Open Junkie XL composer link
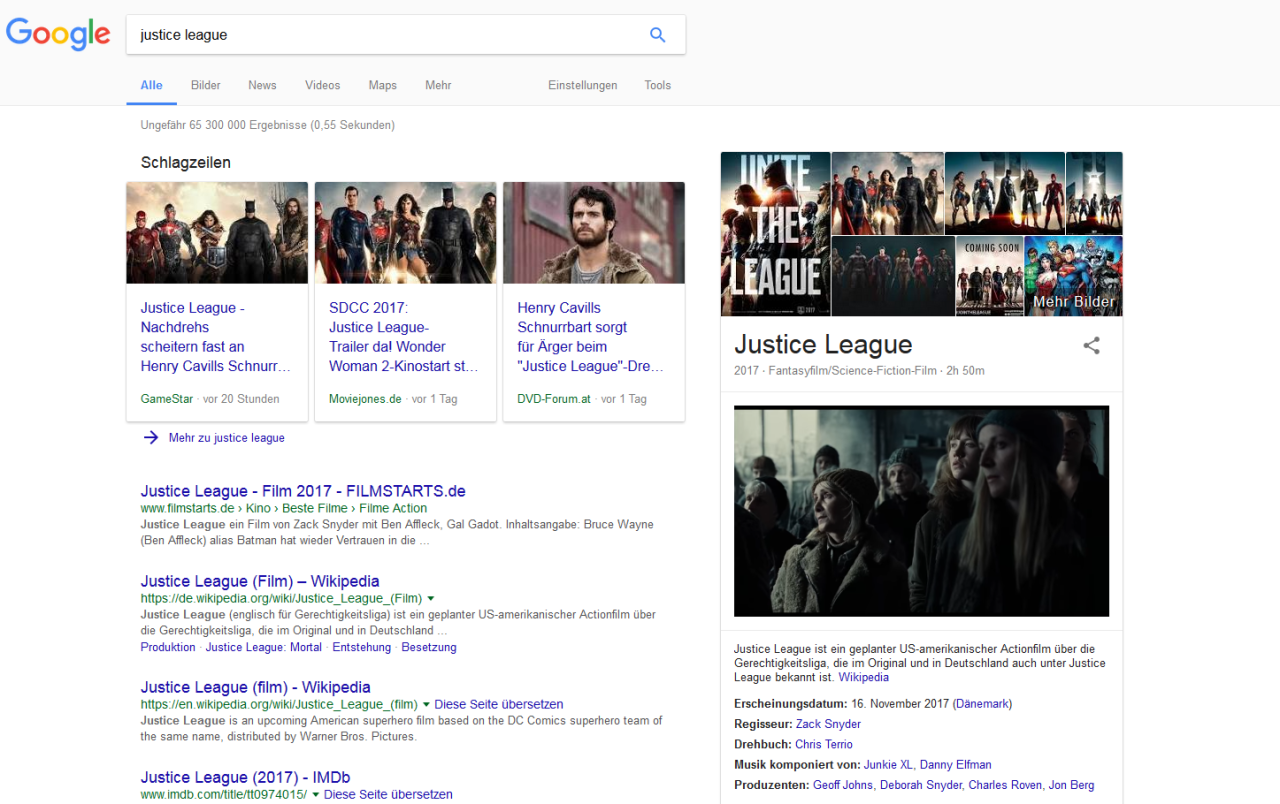Viewport: 1280px width, 804px height. (x=888, y=765)
